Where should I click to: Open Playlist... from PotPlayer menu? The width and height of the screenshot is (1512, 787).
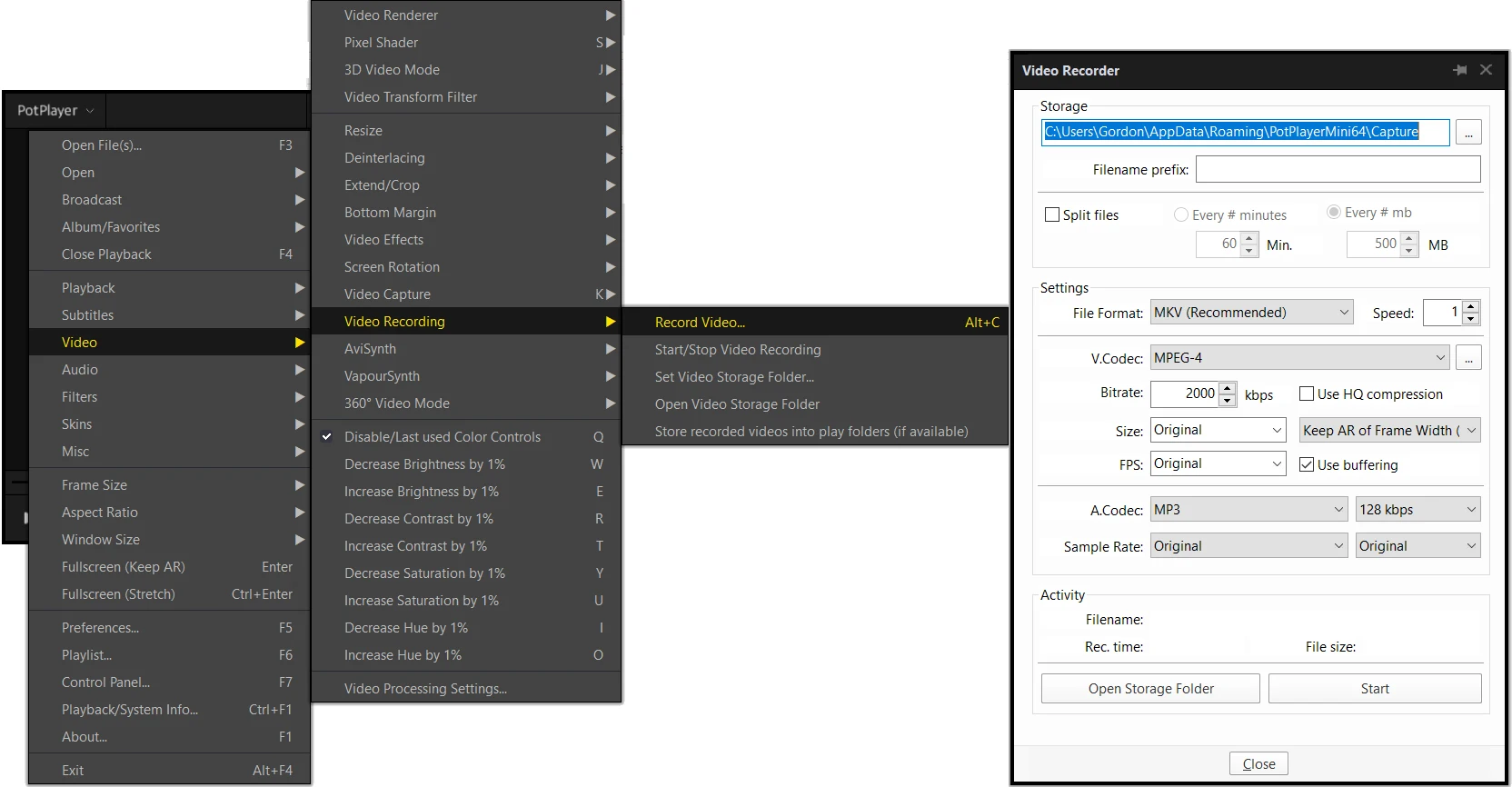click(170, 655)
